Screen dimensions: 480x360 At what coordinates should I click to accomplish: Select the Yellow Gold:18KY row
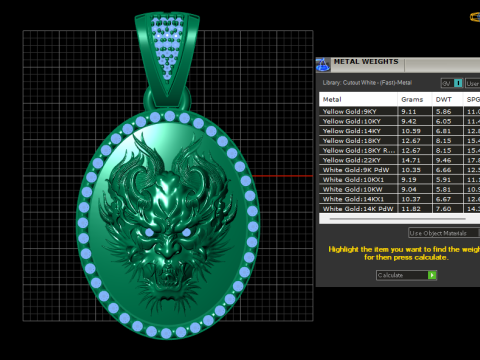(400, 141)
